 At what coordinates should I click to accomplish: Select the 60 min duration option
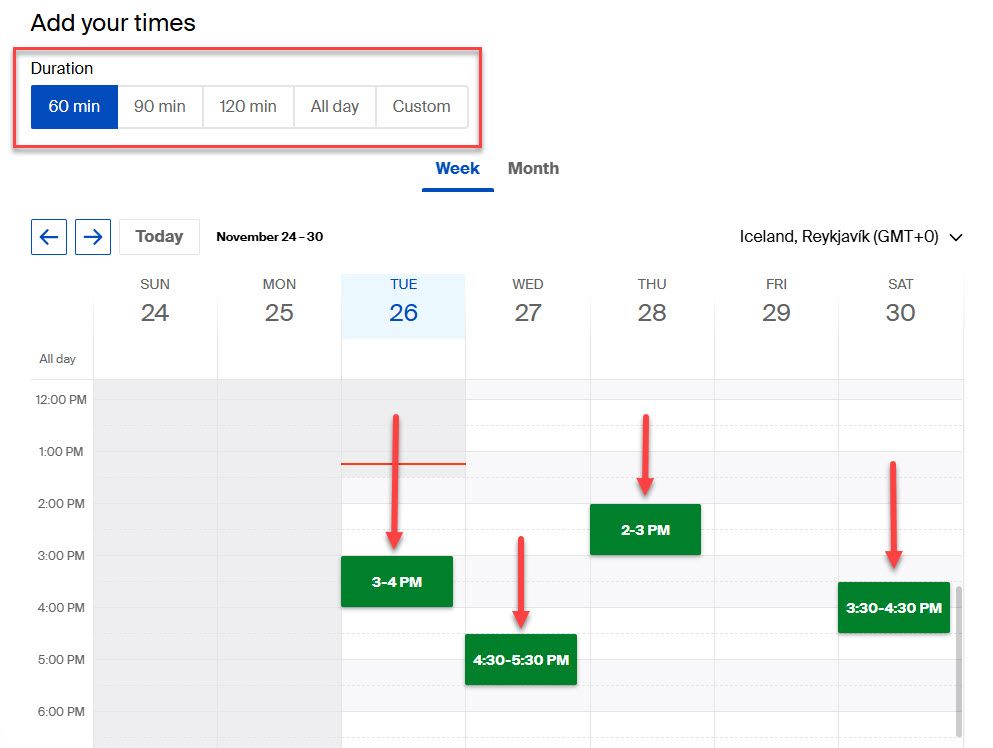tap(74, 106)
